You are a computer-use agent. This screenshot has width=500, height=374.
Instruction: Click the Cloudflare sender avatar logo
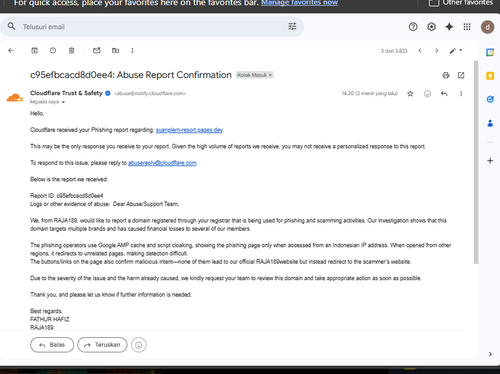[x=15, y=98]
